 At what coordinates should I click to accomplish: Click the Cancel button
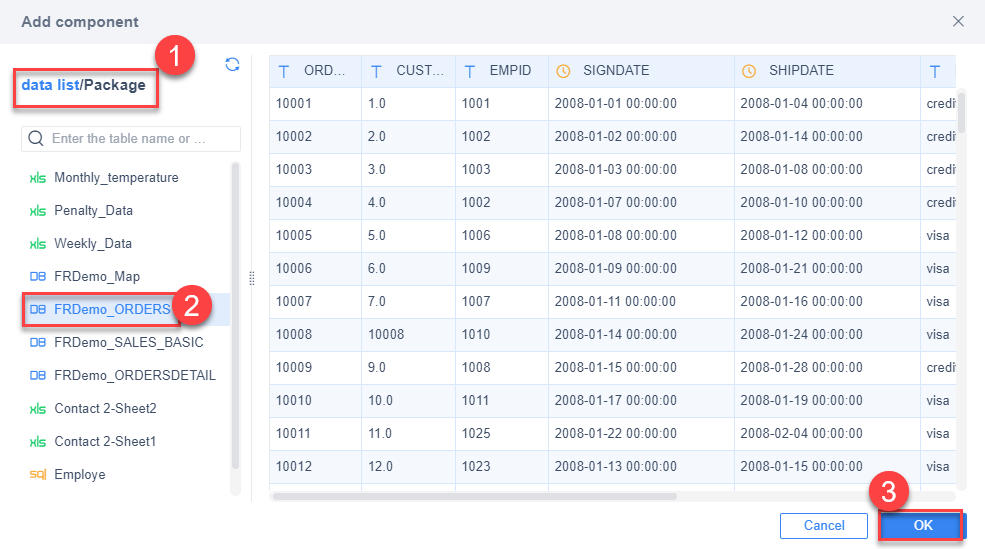click(x=824, y=525)
